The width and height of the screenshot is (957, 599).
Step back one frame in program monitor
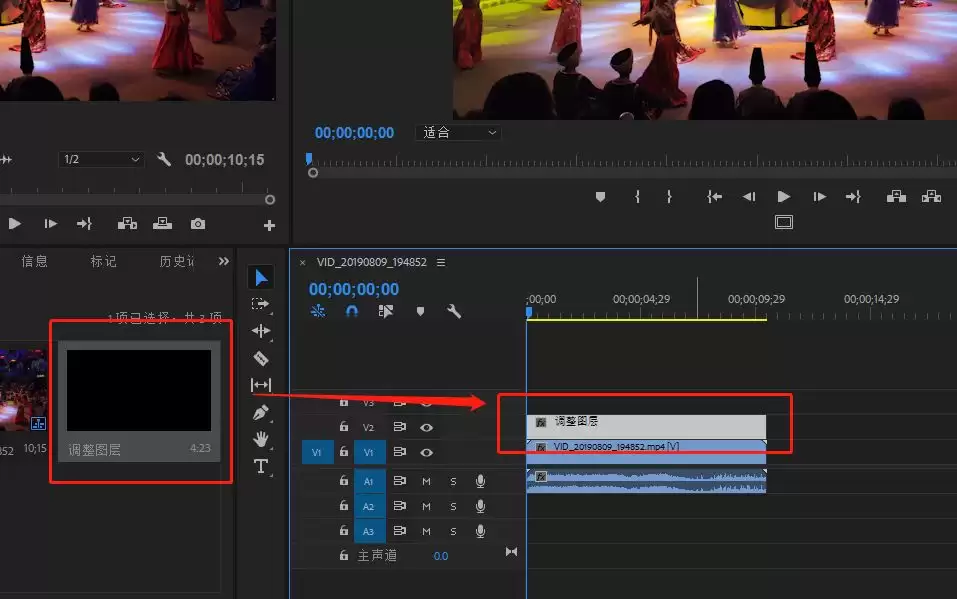coord(749,197)
